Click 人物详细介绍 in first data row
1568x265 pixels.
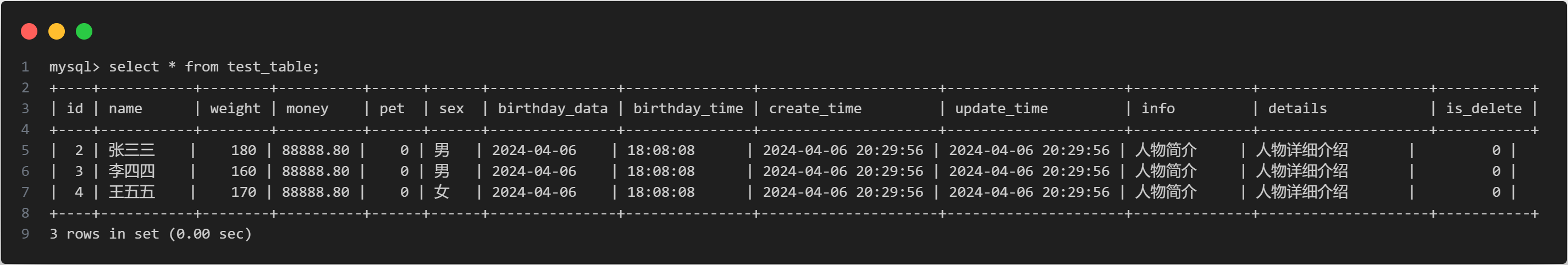click(1301, 150)
